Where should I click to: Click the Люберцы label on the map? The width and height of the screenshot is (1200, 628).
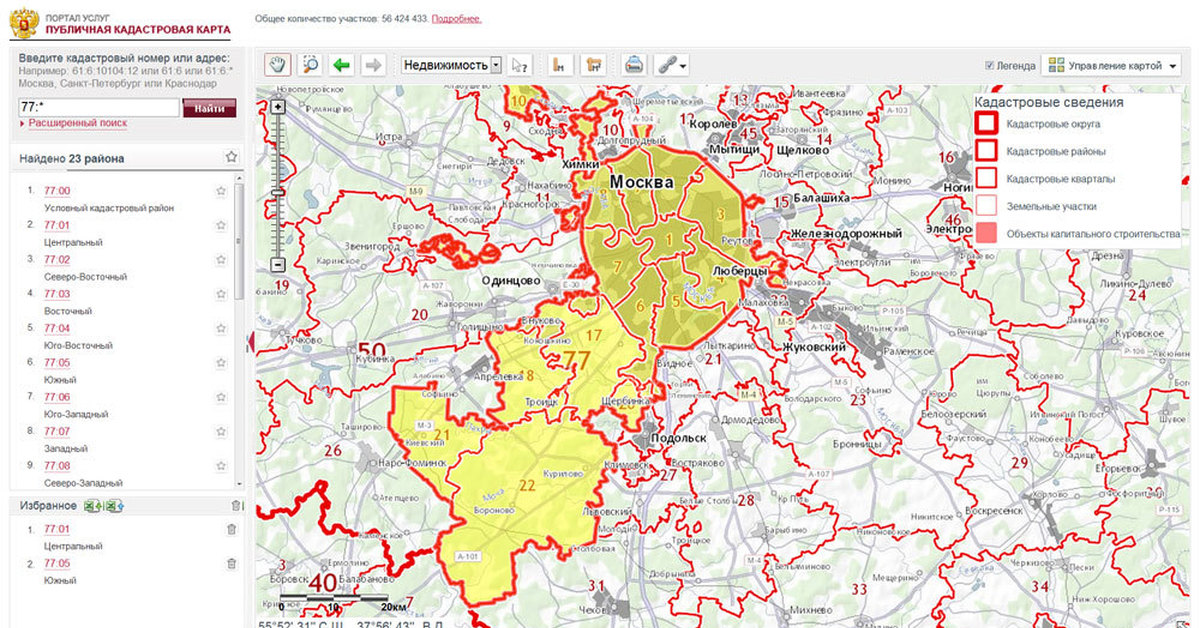pos(740,271)
